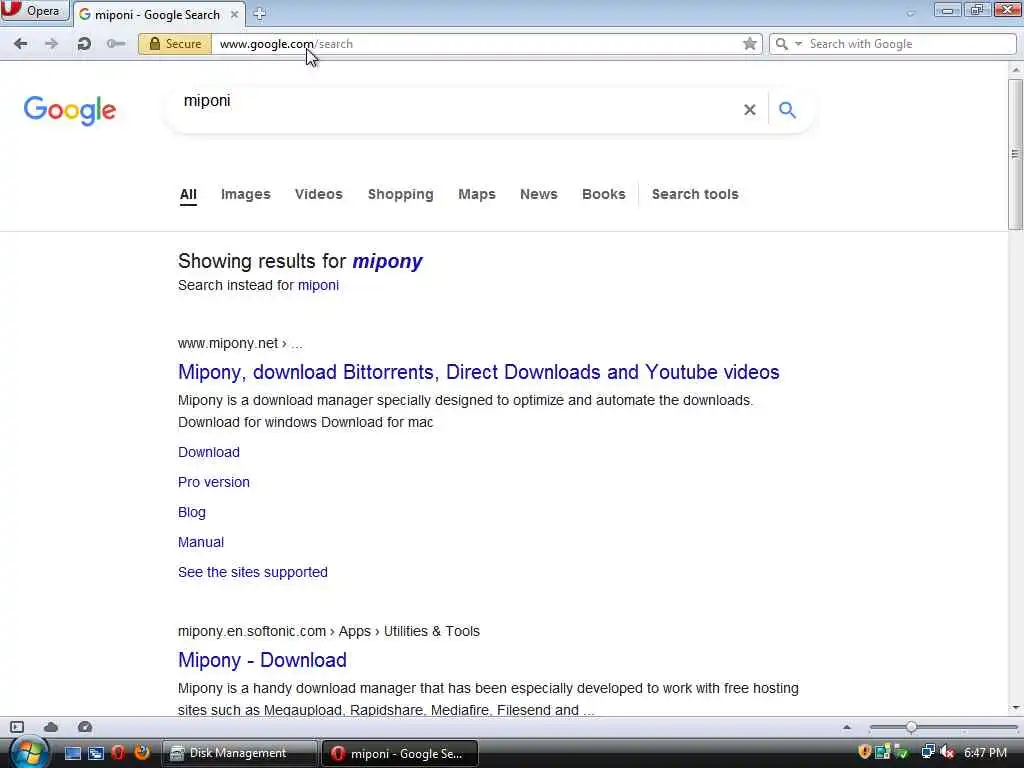Reload the page with refresh icon
This screenshot has height=768, width=1024.
(x=84, y=44)
